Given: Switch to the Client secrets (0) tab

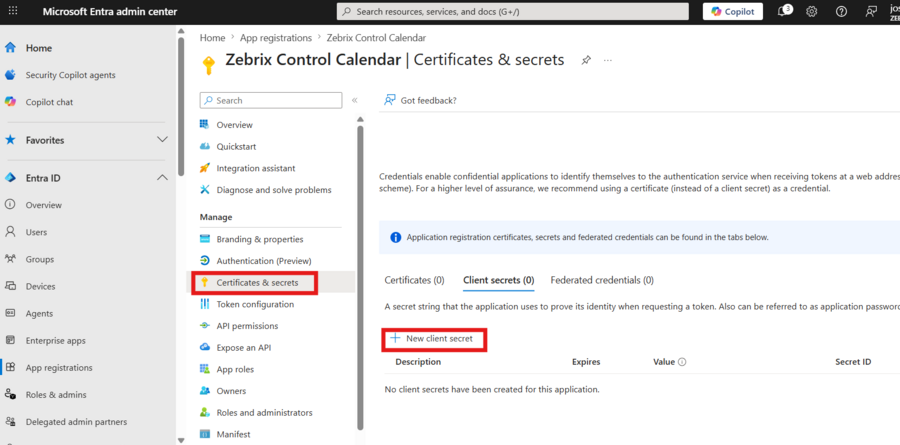Looking at the screenshot, I should [498, 280].
